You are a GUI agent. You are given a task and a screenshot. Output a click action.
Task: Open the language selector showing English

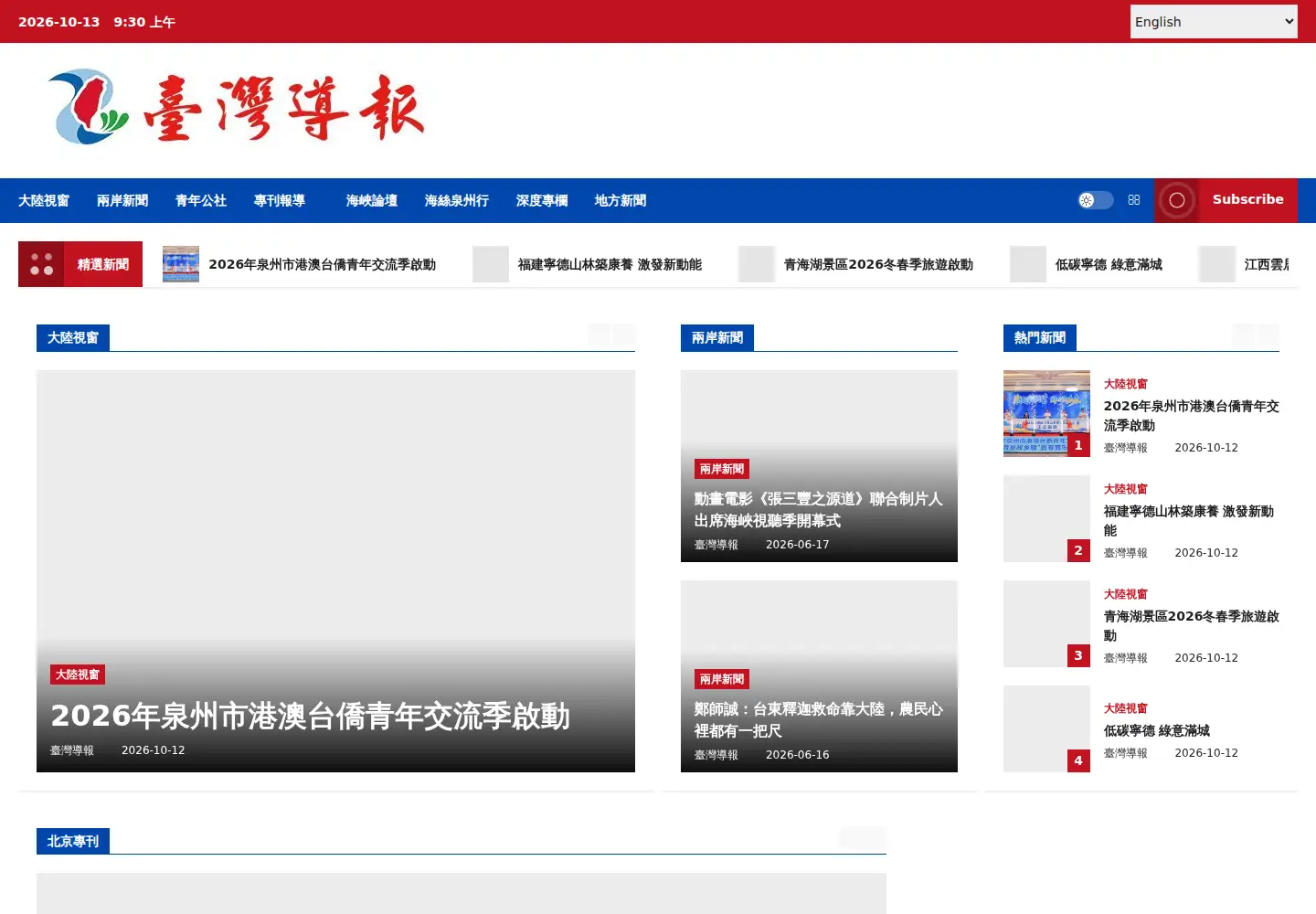coord(1214,21)
